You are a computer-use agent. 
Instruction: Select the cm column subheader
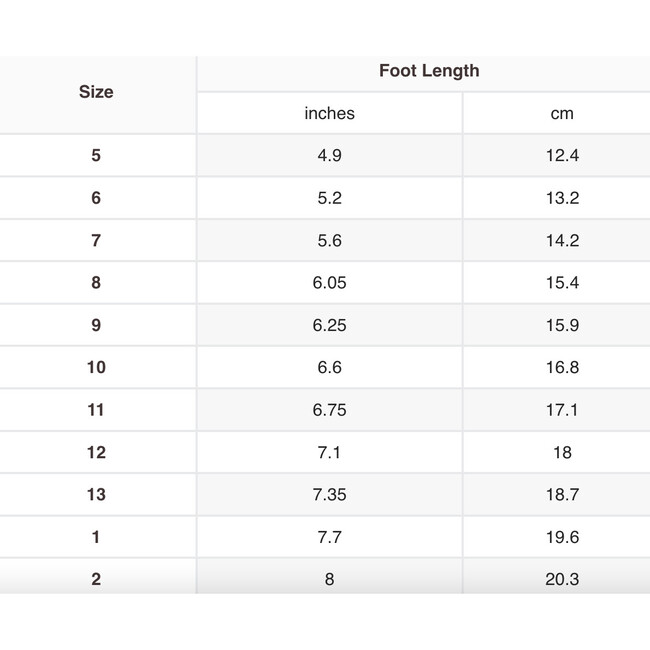tap(562, 113)
